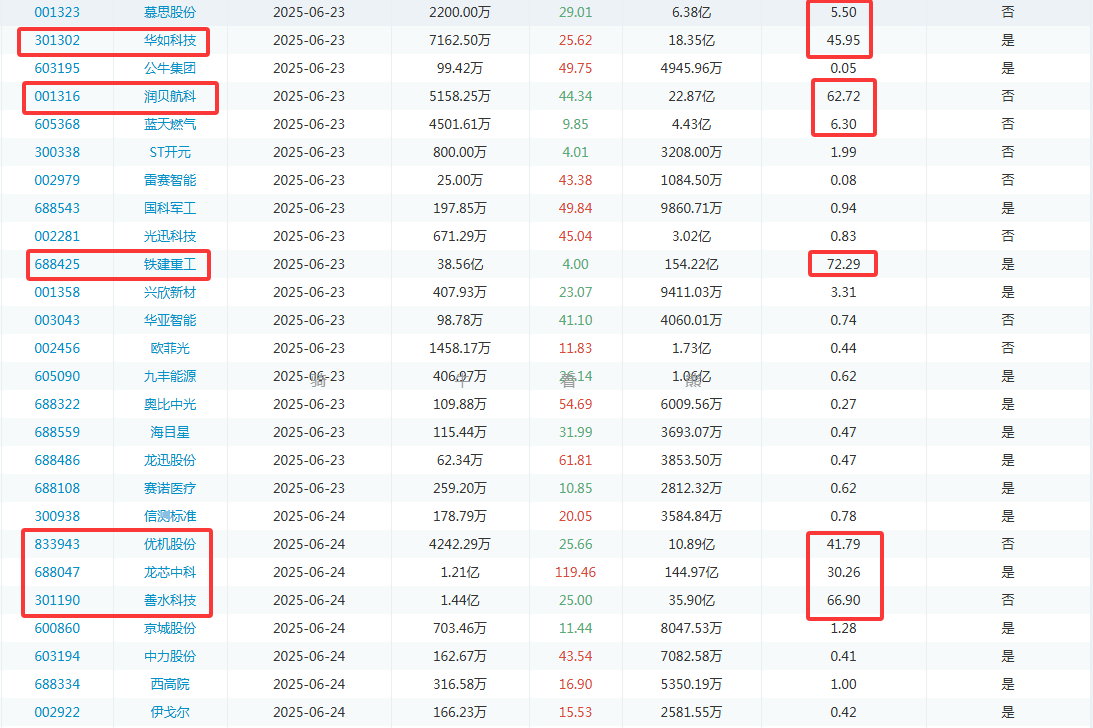Click the 慕思股份 stock name

point(170,13)
